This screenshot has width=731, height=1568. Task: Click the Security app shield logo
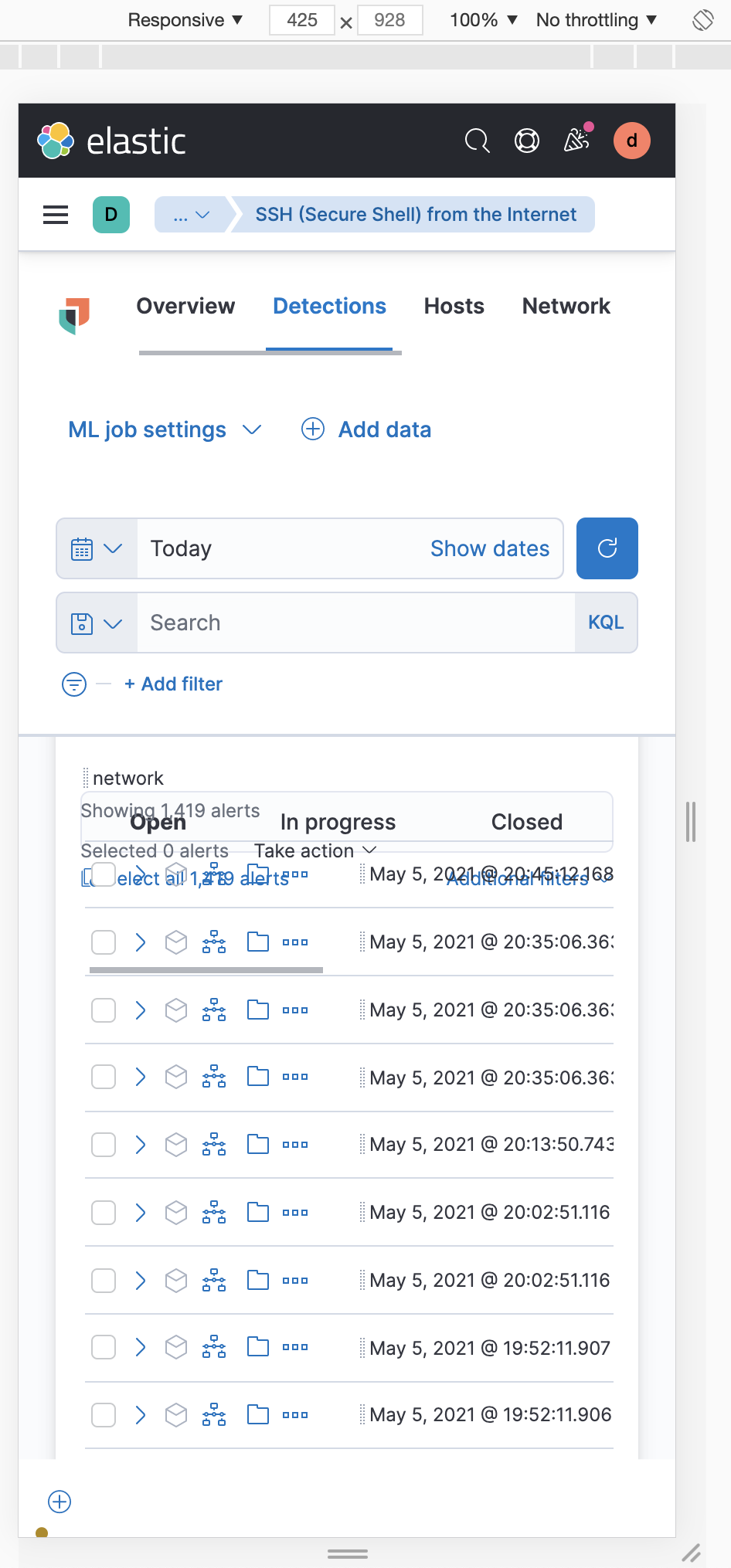(x=74, y=315)
